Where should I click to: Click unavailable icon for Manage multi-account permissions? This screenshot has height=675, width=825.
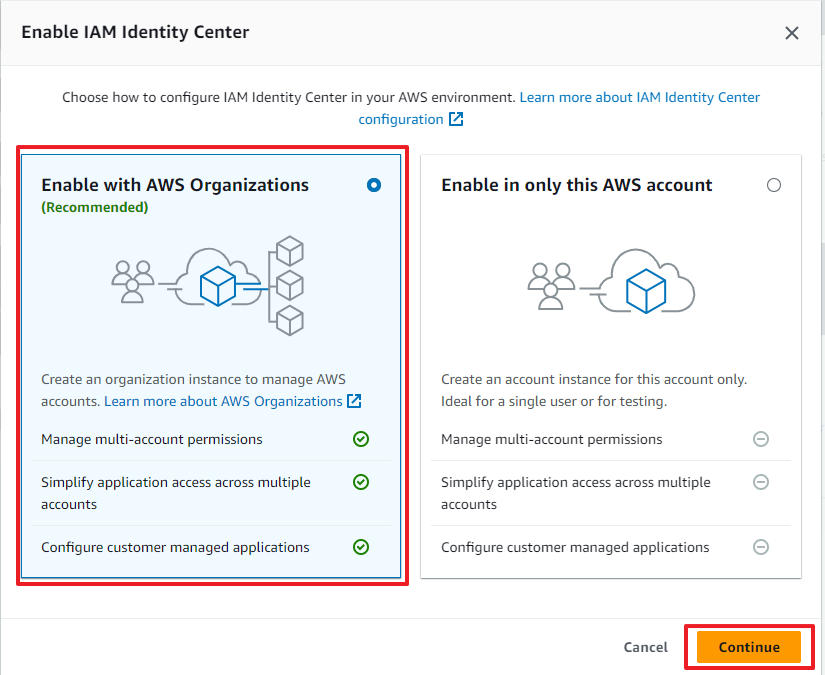(x=761, y=439)
